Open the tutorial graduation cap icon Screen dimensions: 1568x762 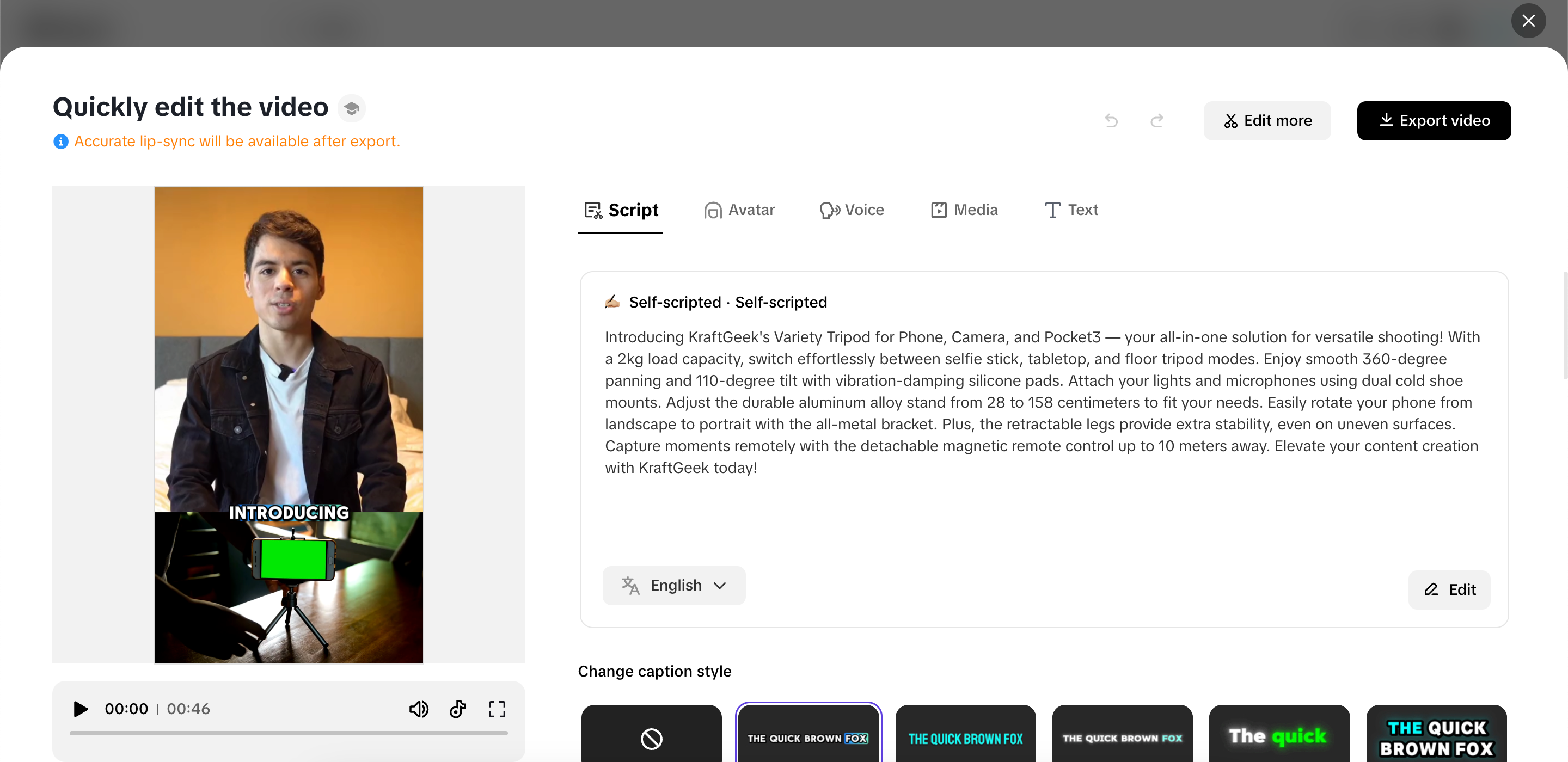click(351, 108)
